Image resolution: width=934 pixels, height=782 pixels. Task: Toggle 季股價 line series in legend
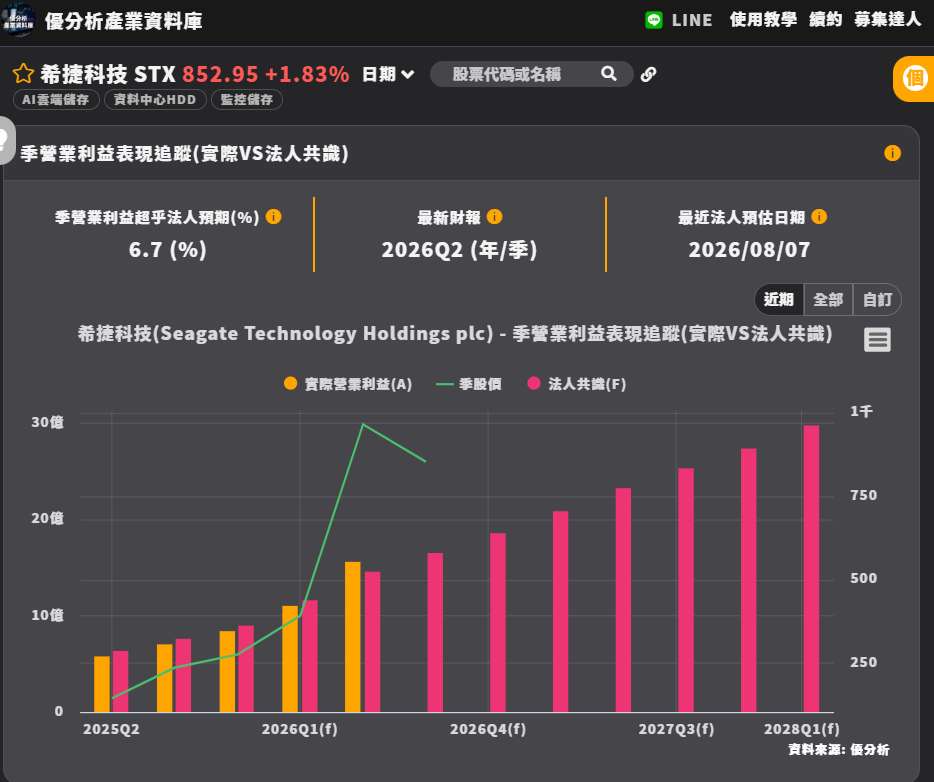pos(469,384)
